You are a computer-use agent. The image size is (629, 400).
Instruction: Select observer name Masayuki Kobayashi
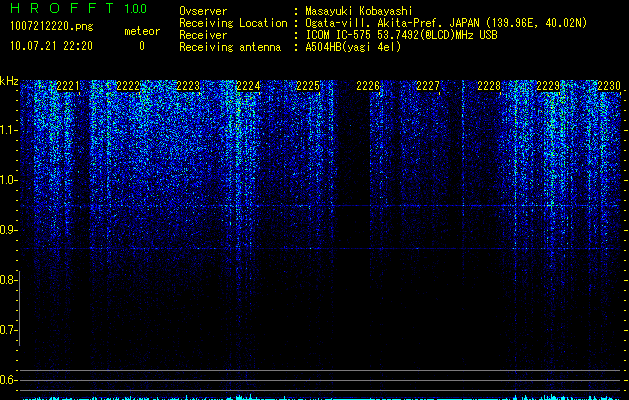359,11
